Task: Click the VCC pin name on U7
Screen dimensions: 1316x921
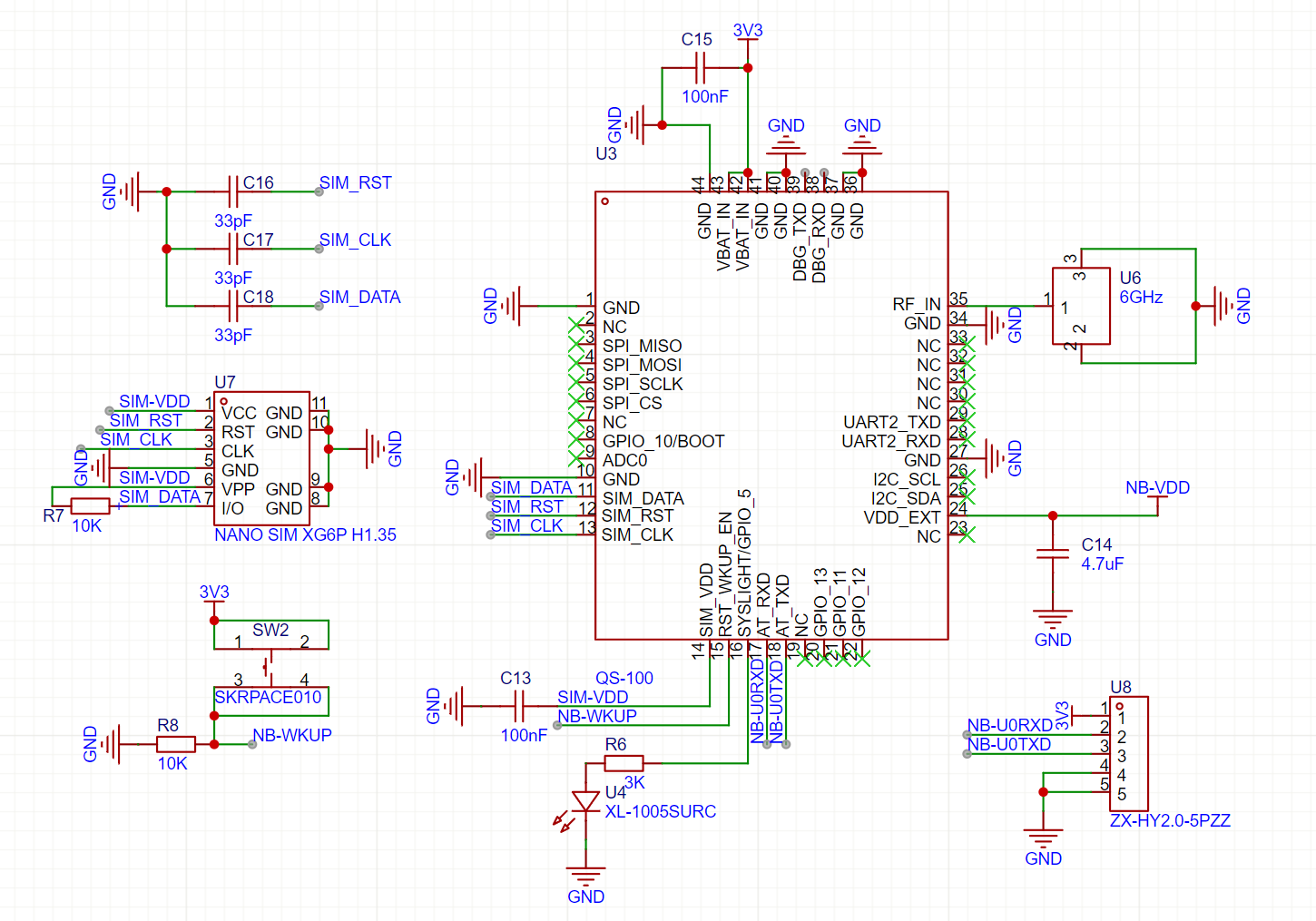Action: (x=239, y=413)
